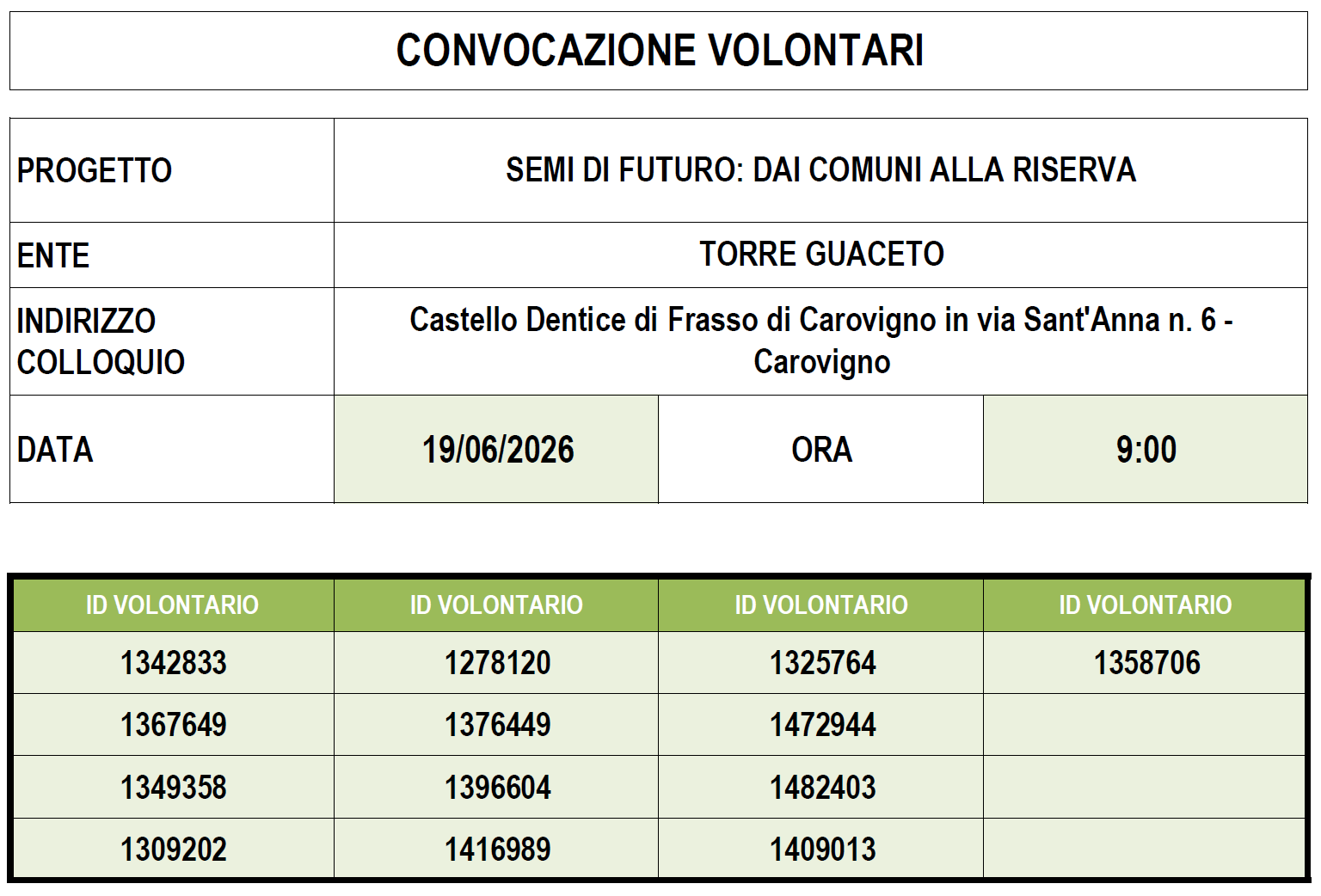Select volunteer ID 1278120
The image size is (1321, 896).
tap(496, 663)
